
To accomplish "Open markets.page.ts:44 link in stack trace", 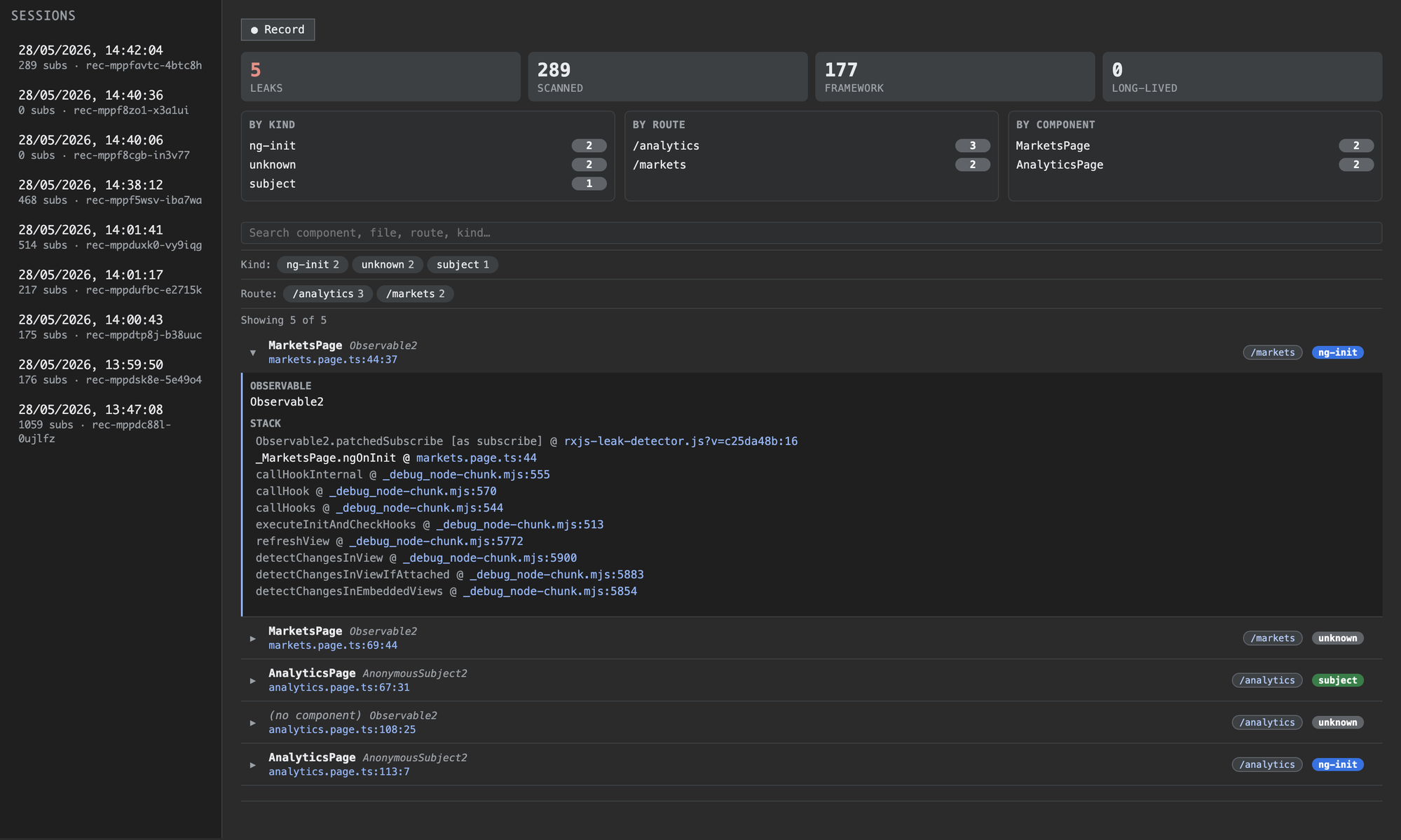I will point(477,458).
